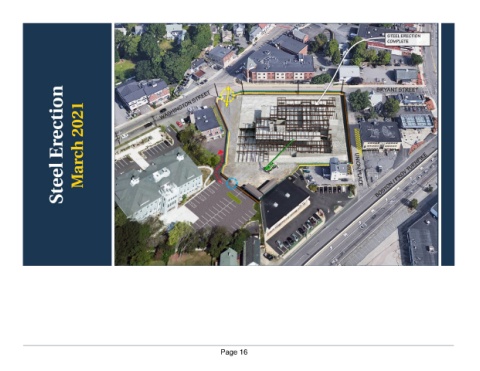Image resolution: width=480 pixels, height=371 pixels.
Task: Click the Page 16 footer text
Action: tap(234, 352)
